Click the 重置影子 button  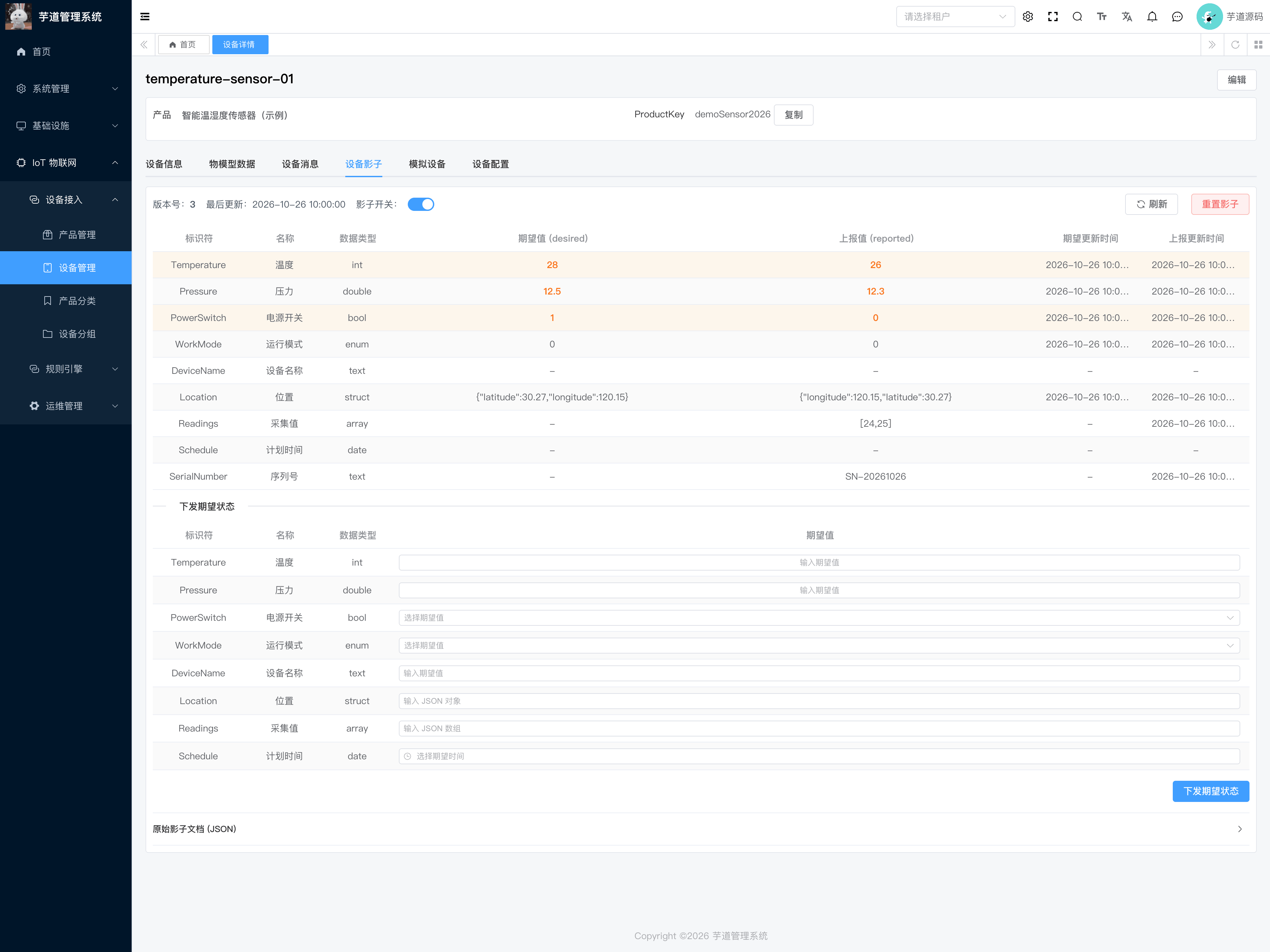(x=1220, y=204)
